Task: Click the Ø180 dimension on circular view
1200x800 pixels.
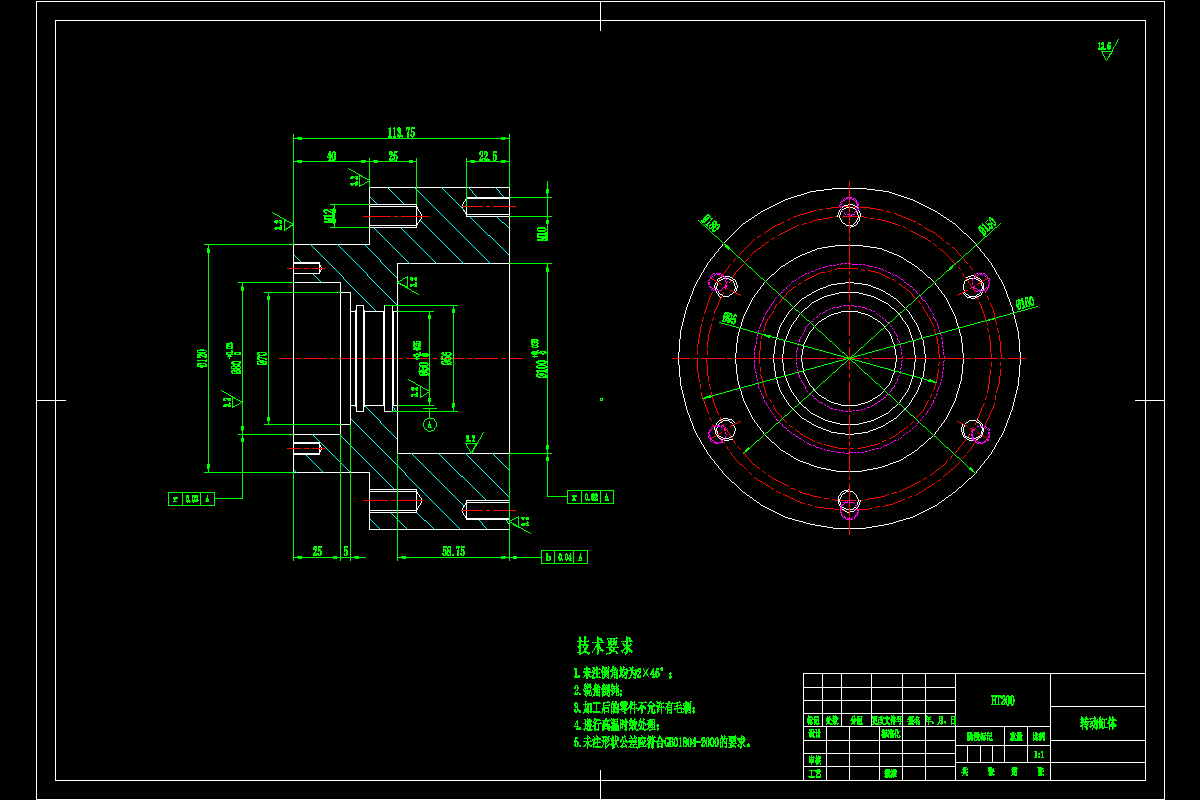Action: coord(710,222)
